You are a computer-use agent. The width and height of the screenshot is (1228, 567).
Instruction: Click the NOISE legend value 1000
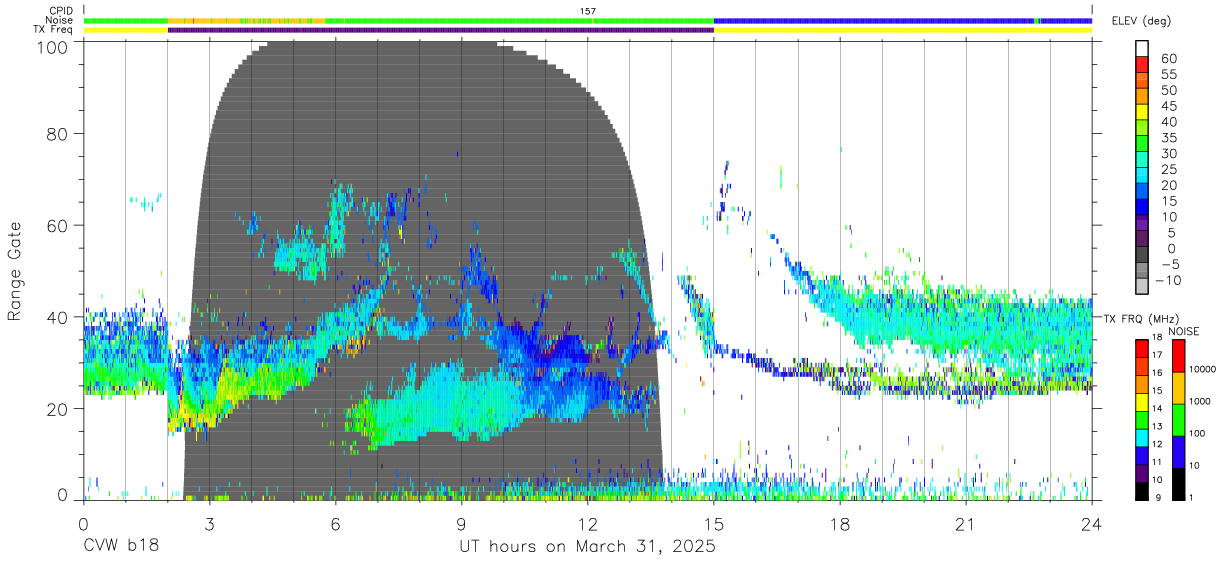1199,402
